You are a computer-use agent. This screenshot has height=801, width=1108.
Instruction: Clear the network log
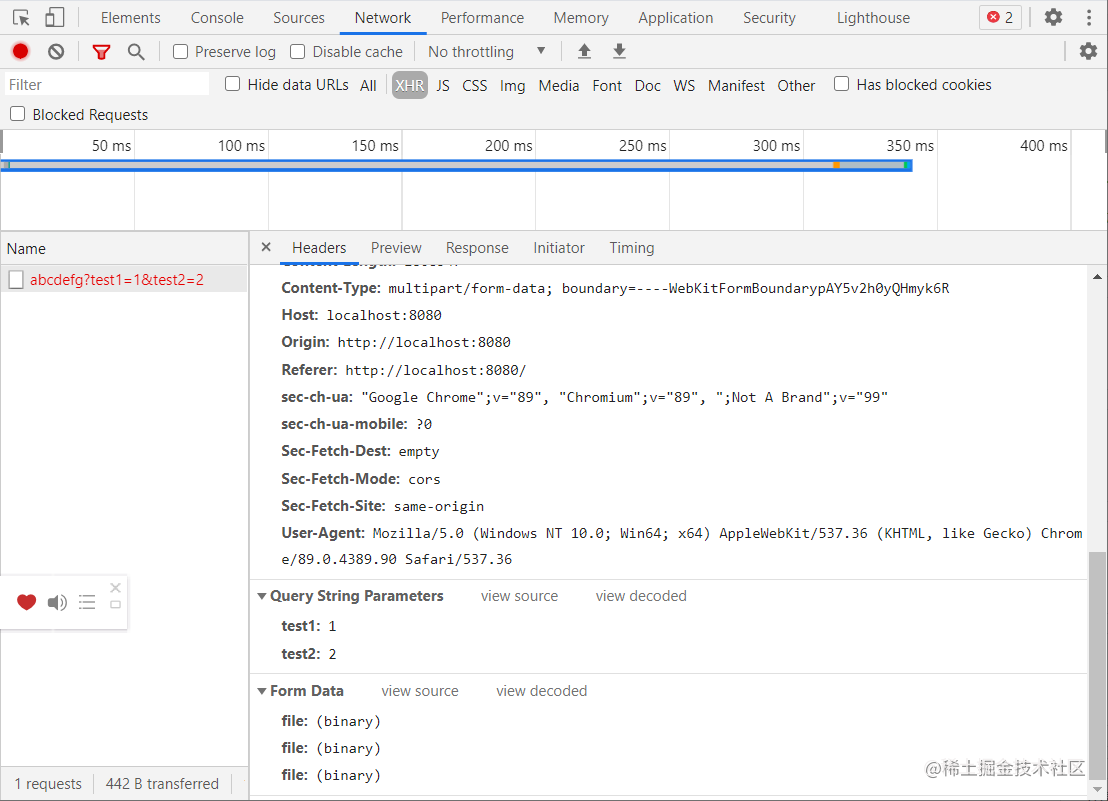pos(57,52)
